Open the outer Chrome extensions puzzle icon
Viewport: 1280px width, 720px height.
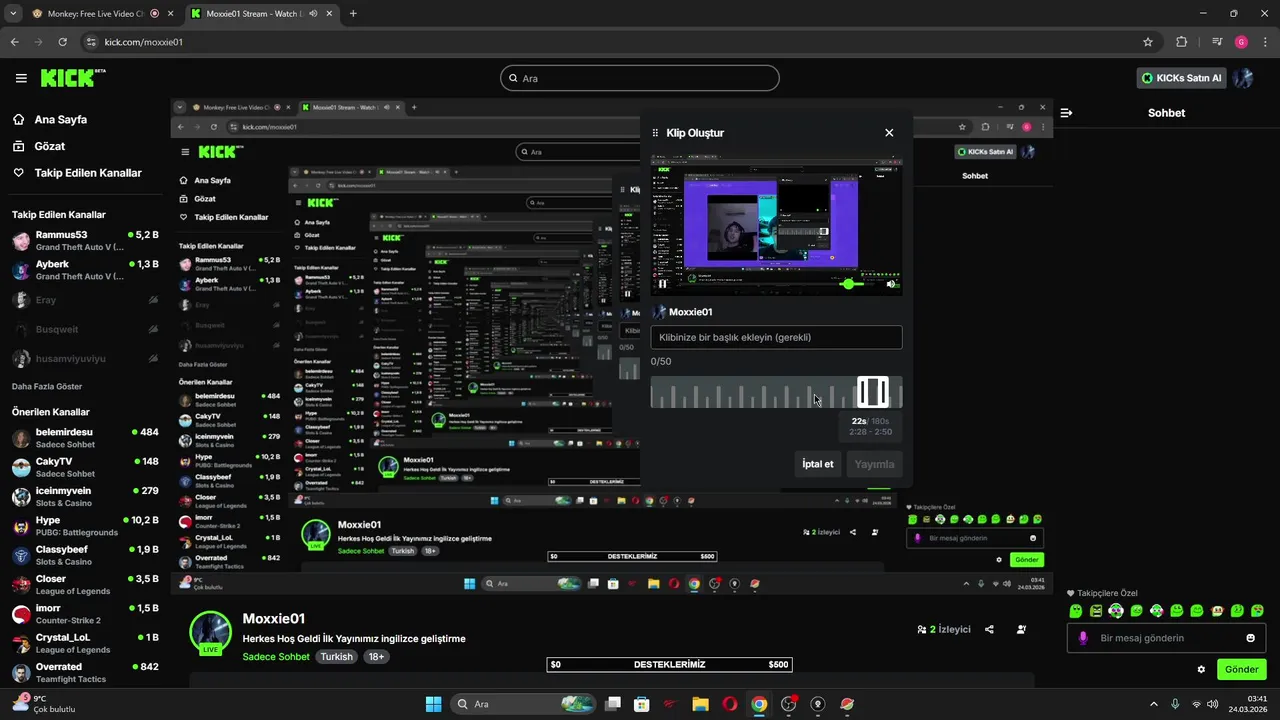click(x=1182, y=42)
